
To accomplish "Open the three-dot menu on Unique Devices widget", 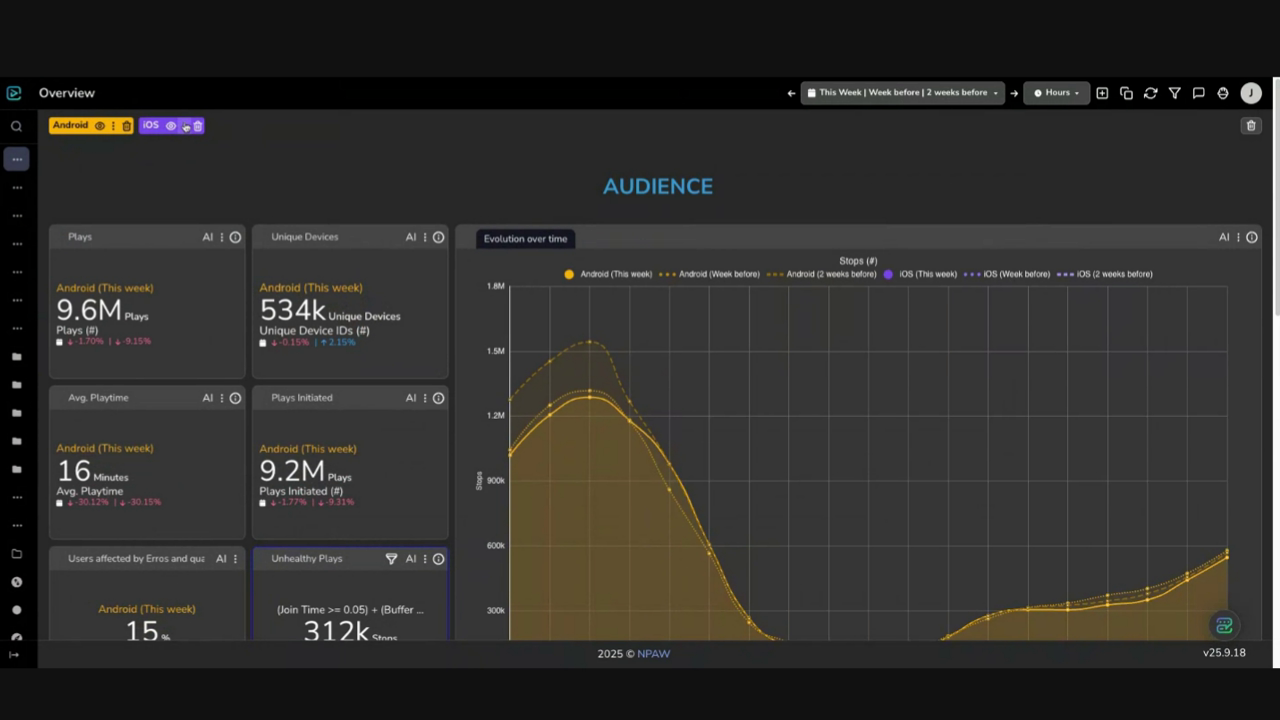I will point(425,238).
